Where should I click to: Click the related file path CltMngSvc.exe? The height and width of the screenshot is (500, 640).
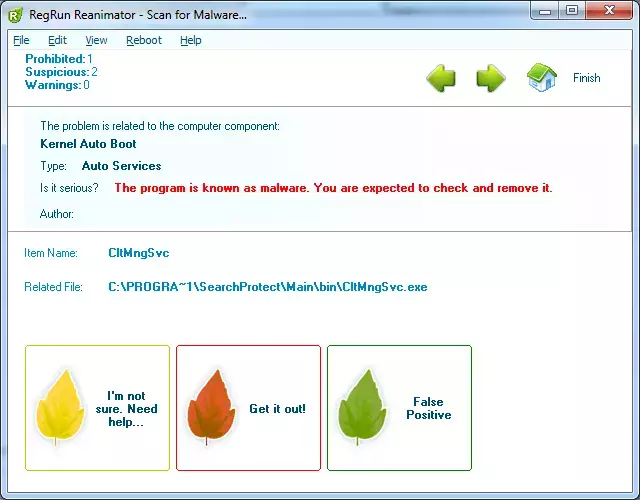click(268, 287)
